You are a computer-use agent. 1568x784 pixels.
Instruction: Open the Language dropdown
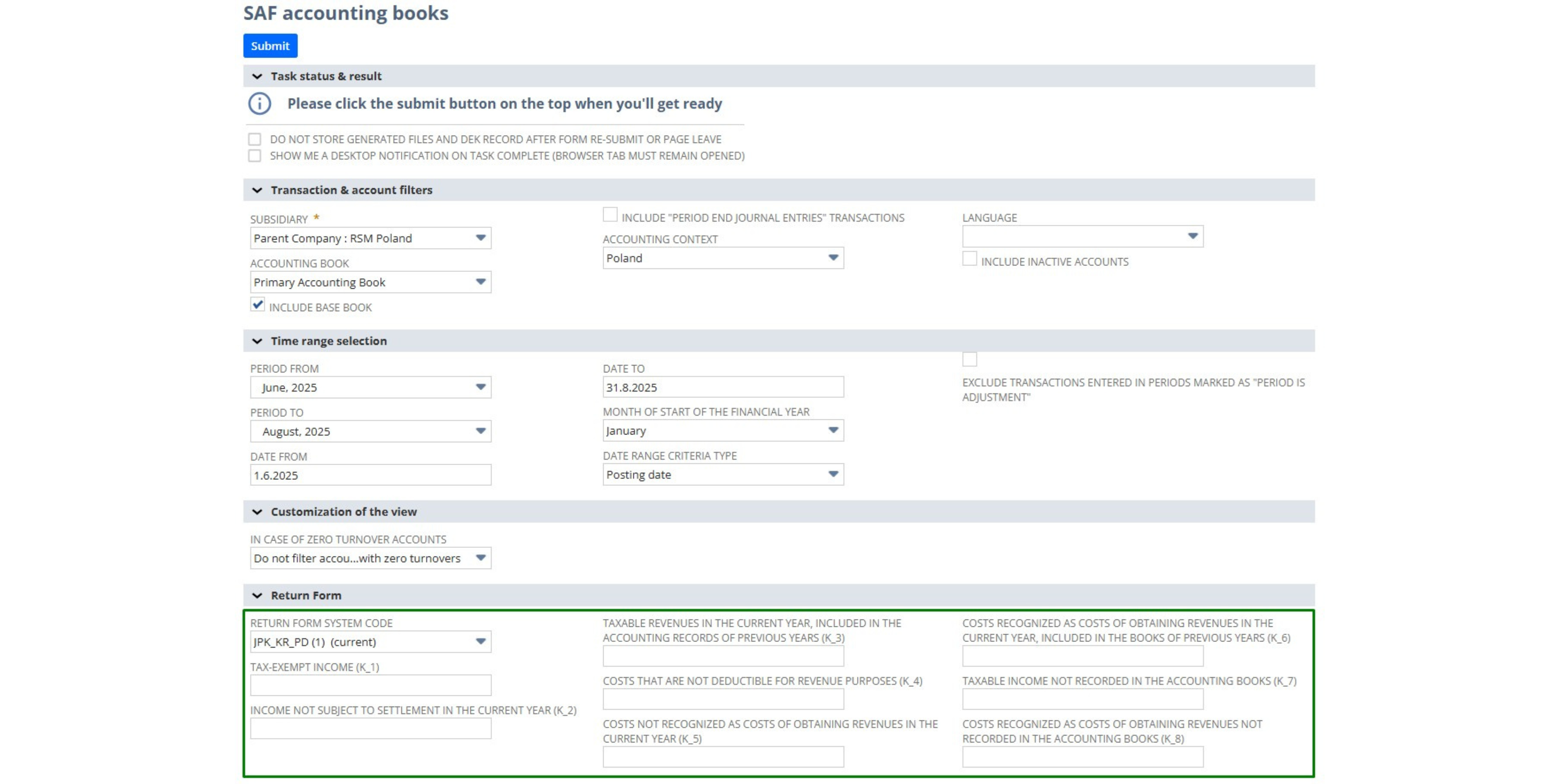(x=1192, y=236)
